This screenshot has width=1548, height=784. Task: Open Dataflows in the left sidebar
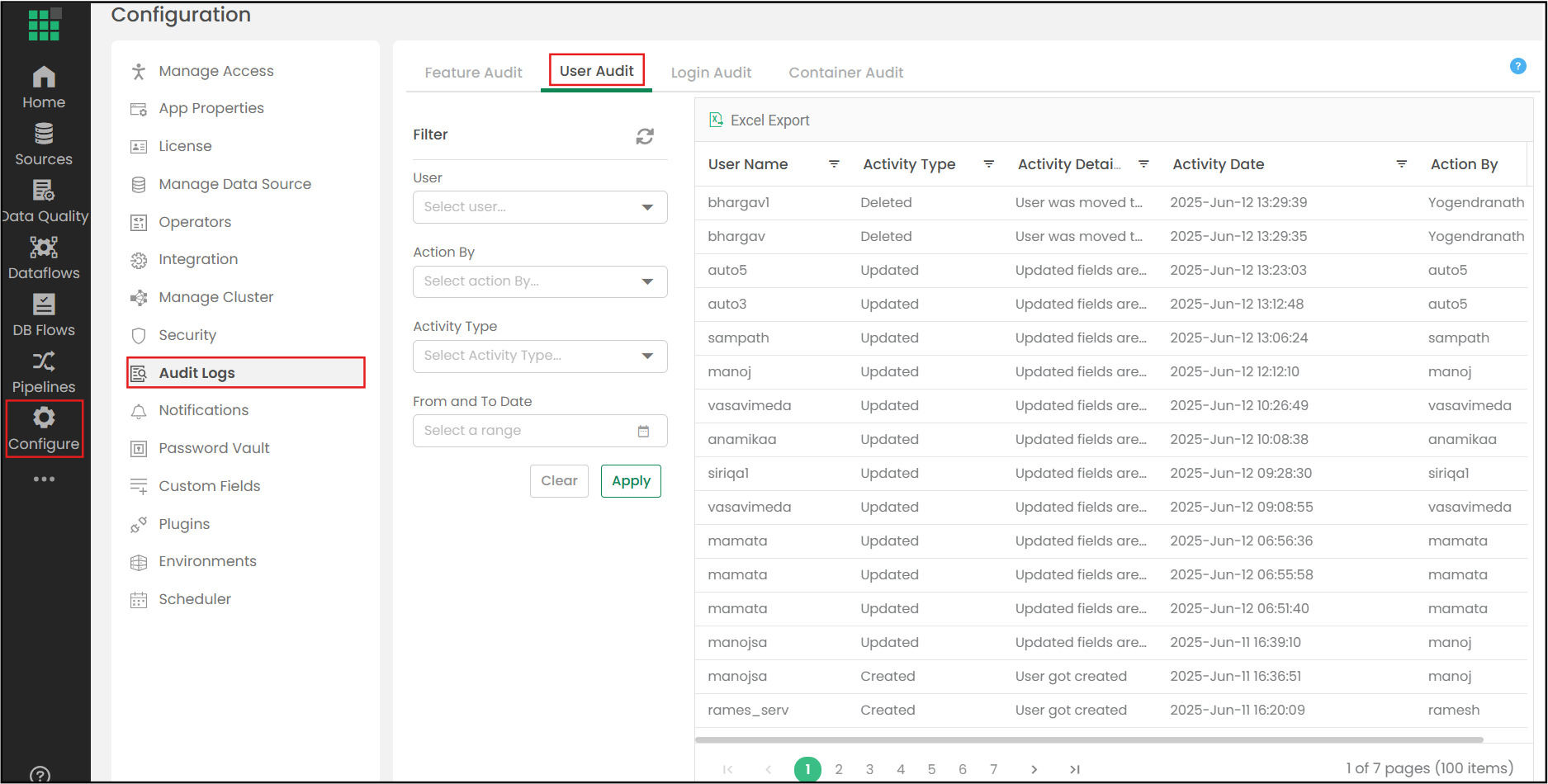click(x=44, y=257)
